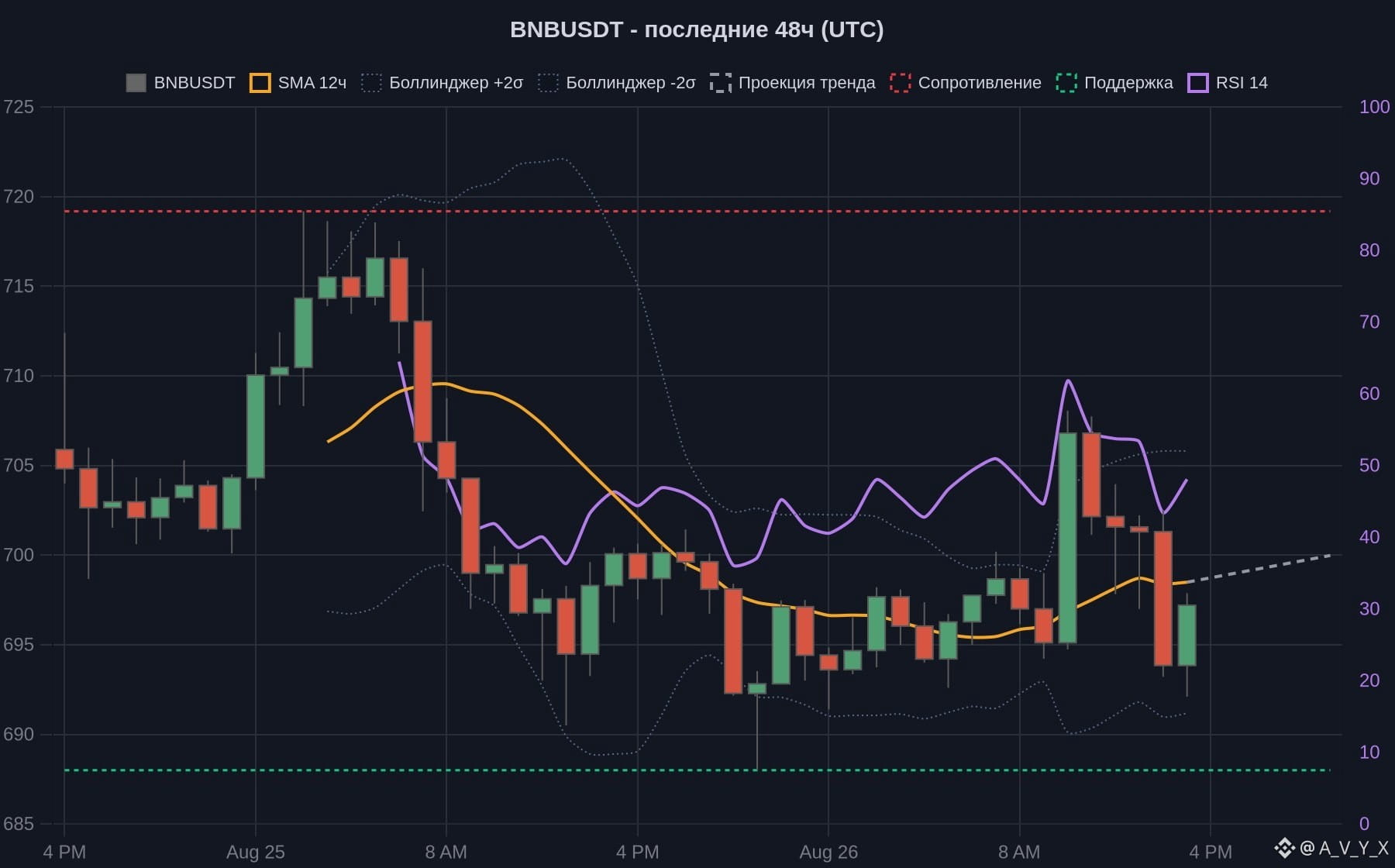
Task: Click the 685 price axis label
Action: pyautogui.click(x=19, y=824)
